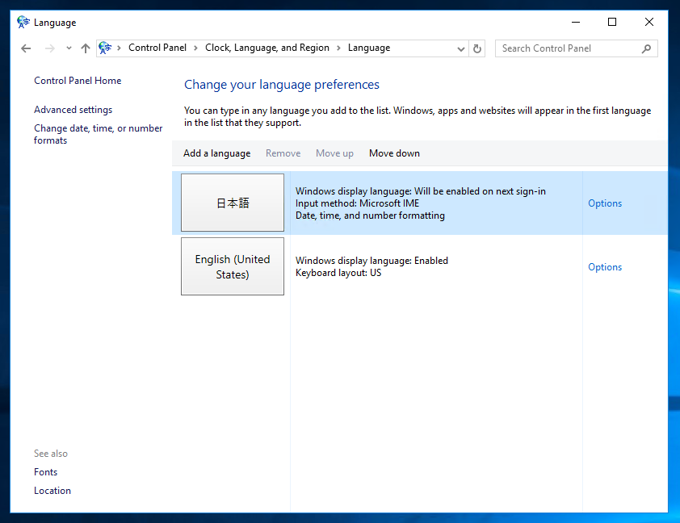Click the Language breadcrumb item

(369, 48)
